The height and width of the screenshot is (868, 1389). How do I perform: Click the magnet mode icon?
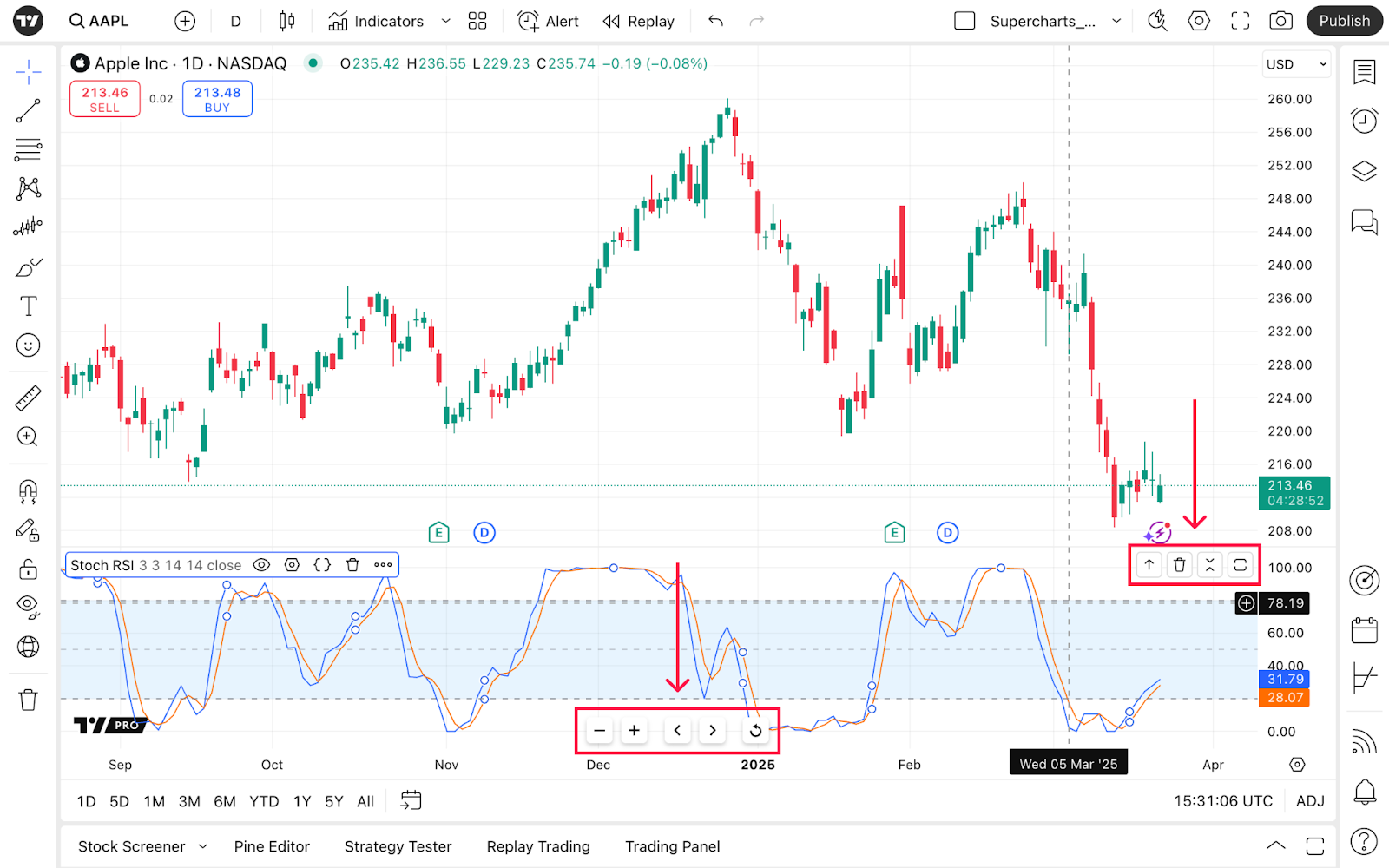pos(28,492)
